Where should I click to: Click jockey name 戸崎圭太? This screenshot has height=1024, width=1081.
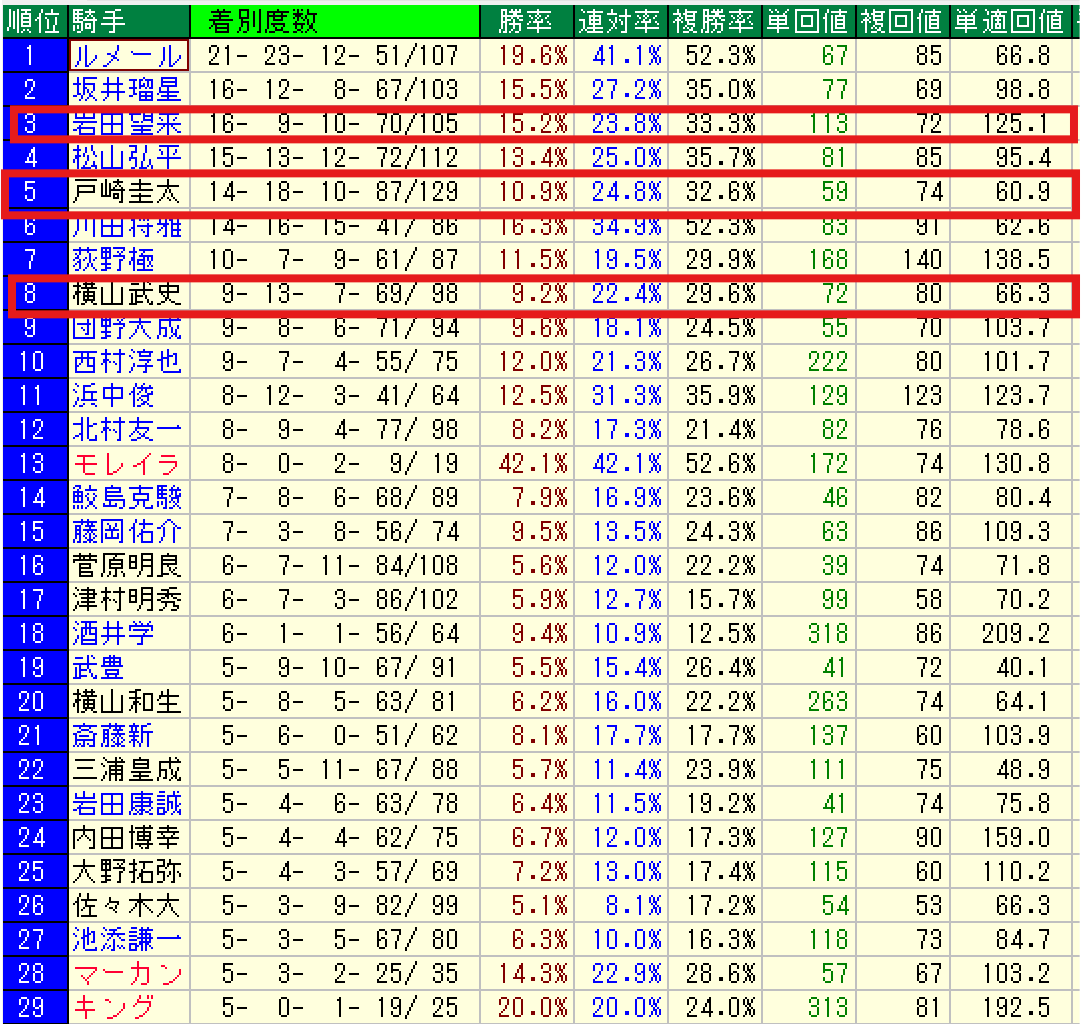(126, 191)
